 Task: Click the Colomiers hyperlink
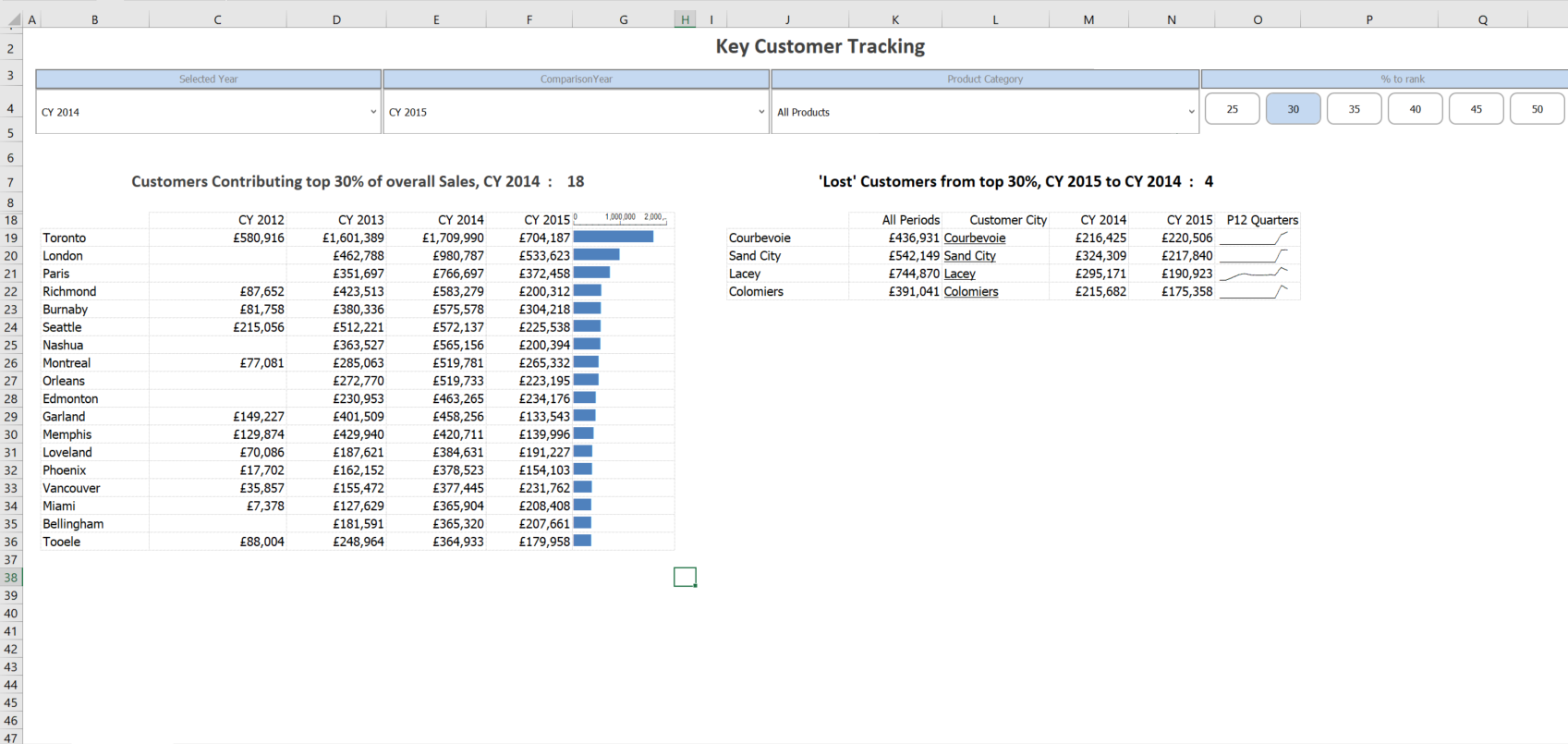coord(970,292)
